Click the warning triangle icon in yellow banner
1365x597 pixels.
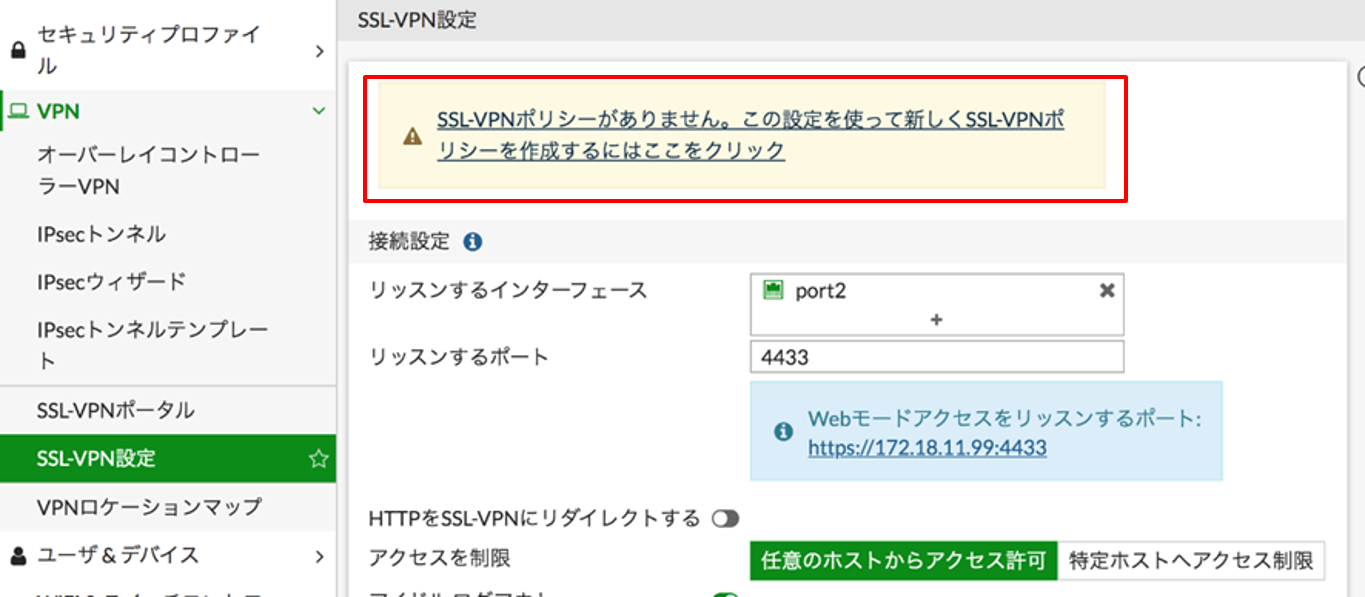coord(412,136)
